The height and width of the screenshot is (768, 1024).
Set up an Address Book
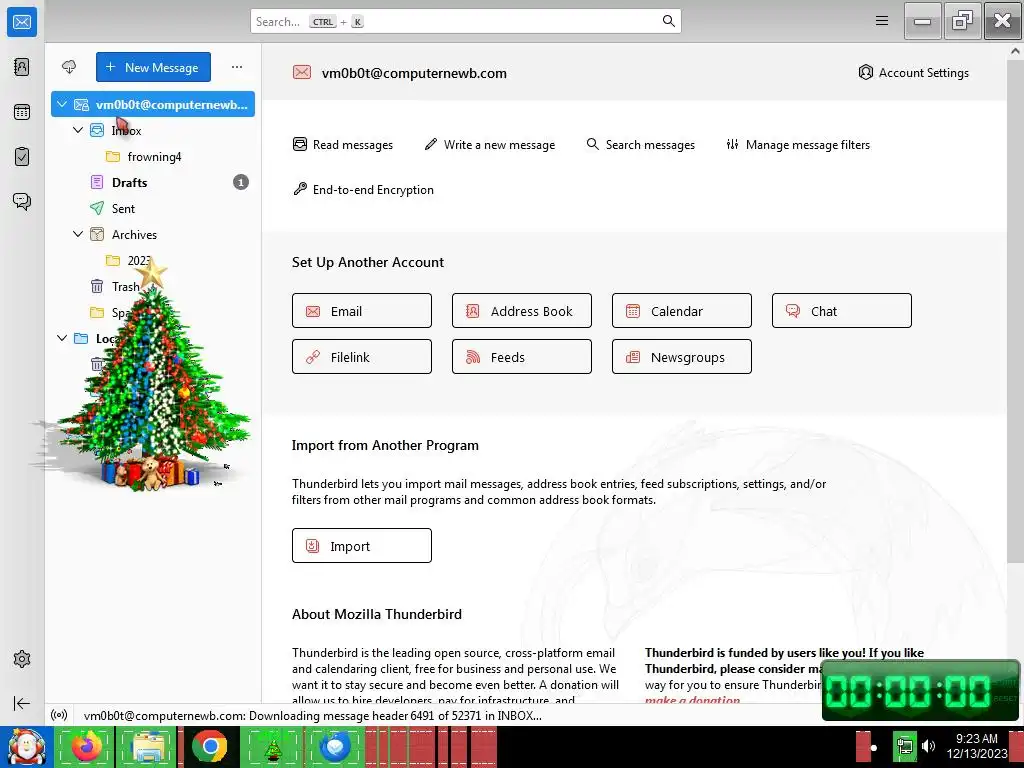pyautogui.click(x=522, y=311)
